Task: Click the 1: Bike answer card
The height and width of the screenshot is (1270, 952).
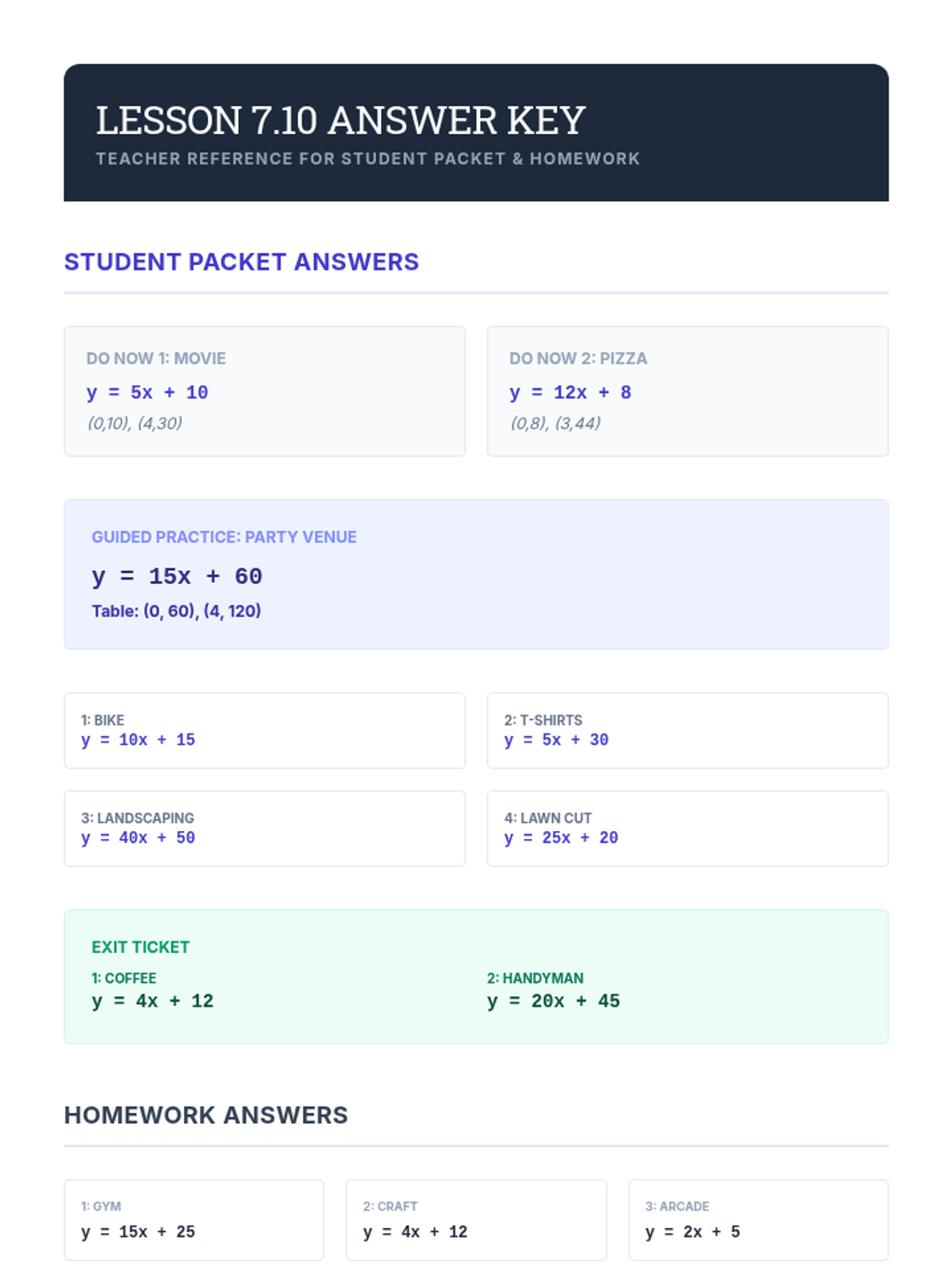Action: click(x=264, y=730)
